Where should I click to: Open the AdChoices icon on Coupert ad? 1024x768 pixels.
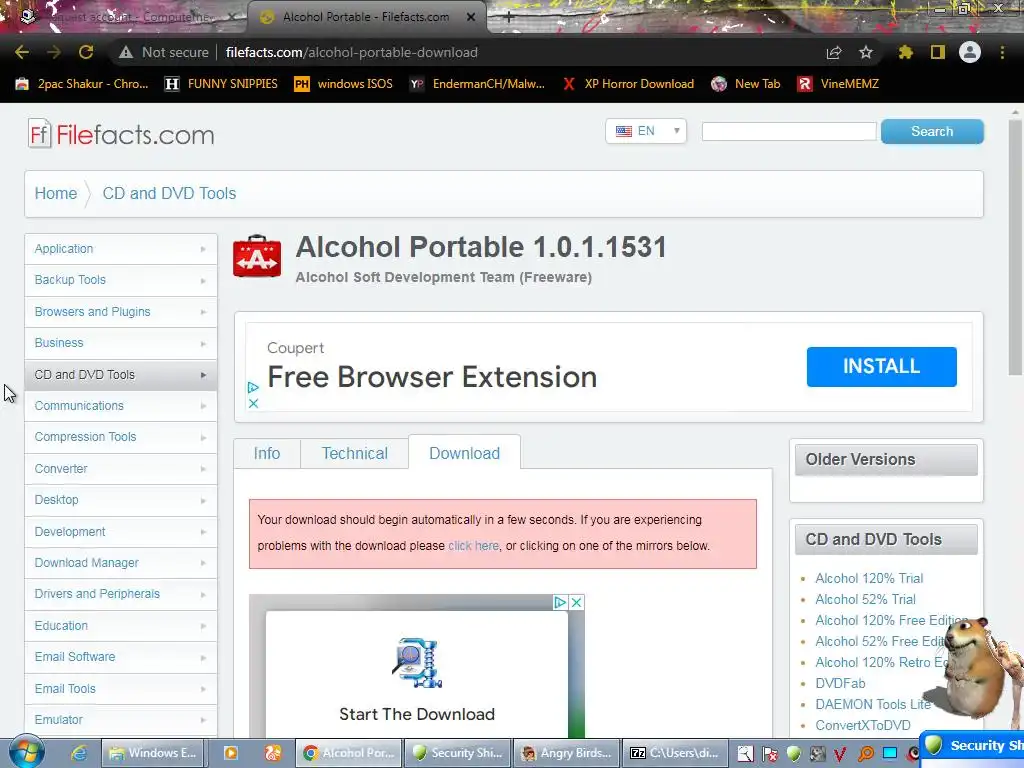coord(253,387)
